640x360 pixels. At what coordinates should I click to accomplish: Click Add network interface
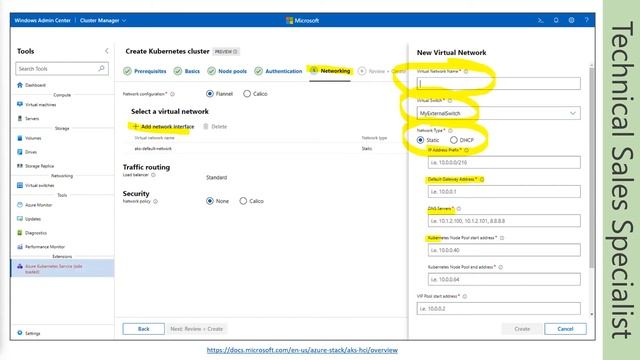[x=163, y=127]
